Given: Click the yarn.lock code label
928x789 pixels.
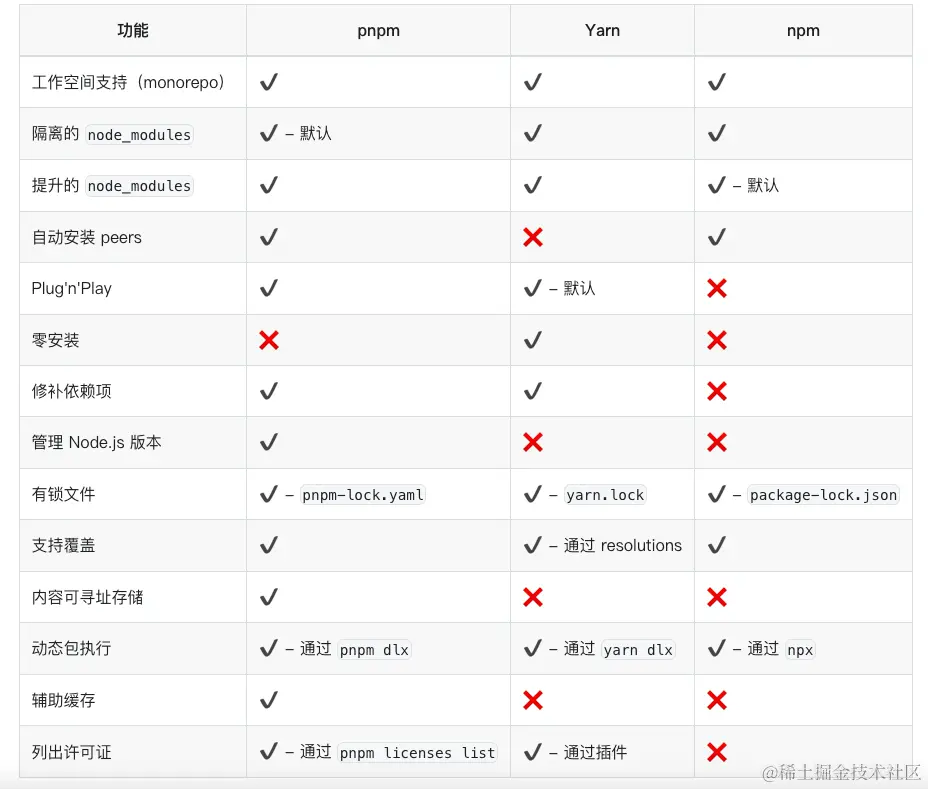Looking at the screenshot, I should point(605,494).
